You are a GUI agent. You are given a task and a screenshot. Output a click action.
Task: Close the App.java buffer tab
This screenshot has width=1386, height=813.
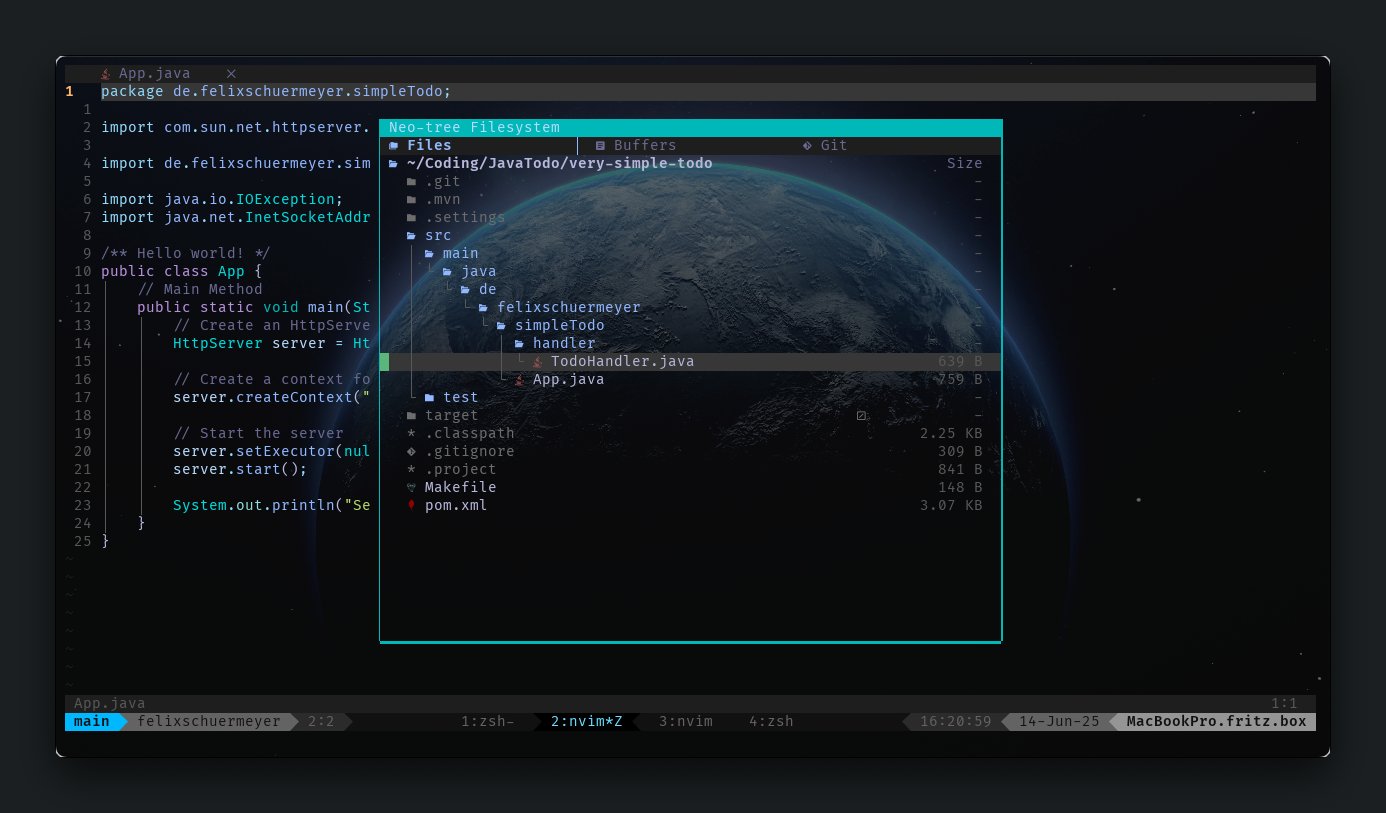231,73
